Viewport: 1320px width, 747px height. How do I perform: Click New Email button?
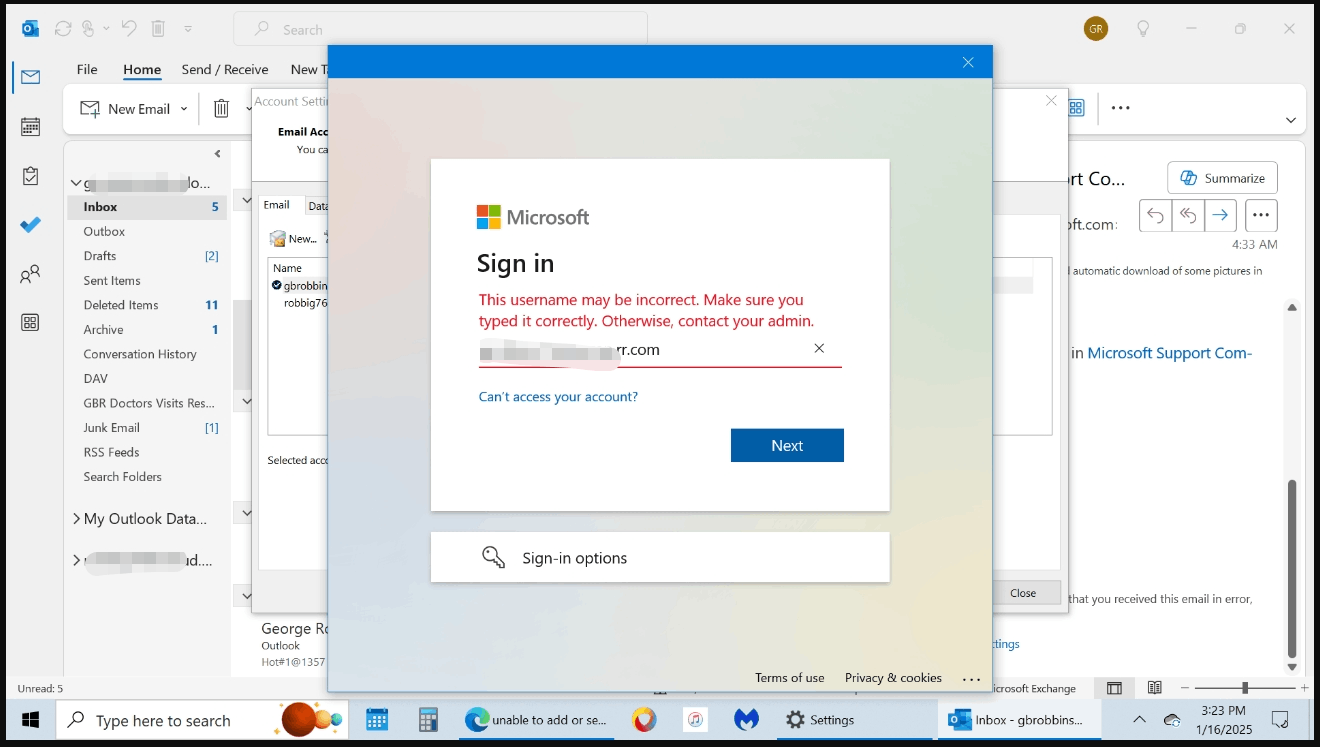125,108
